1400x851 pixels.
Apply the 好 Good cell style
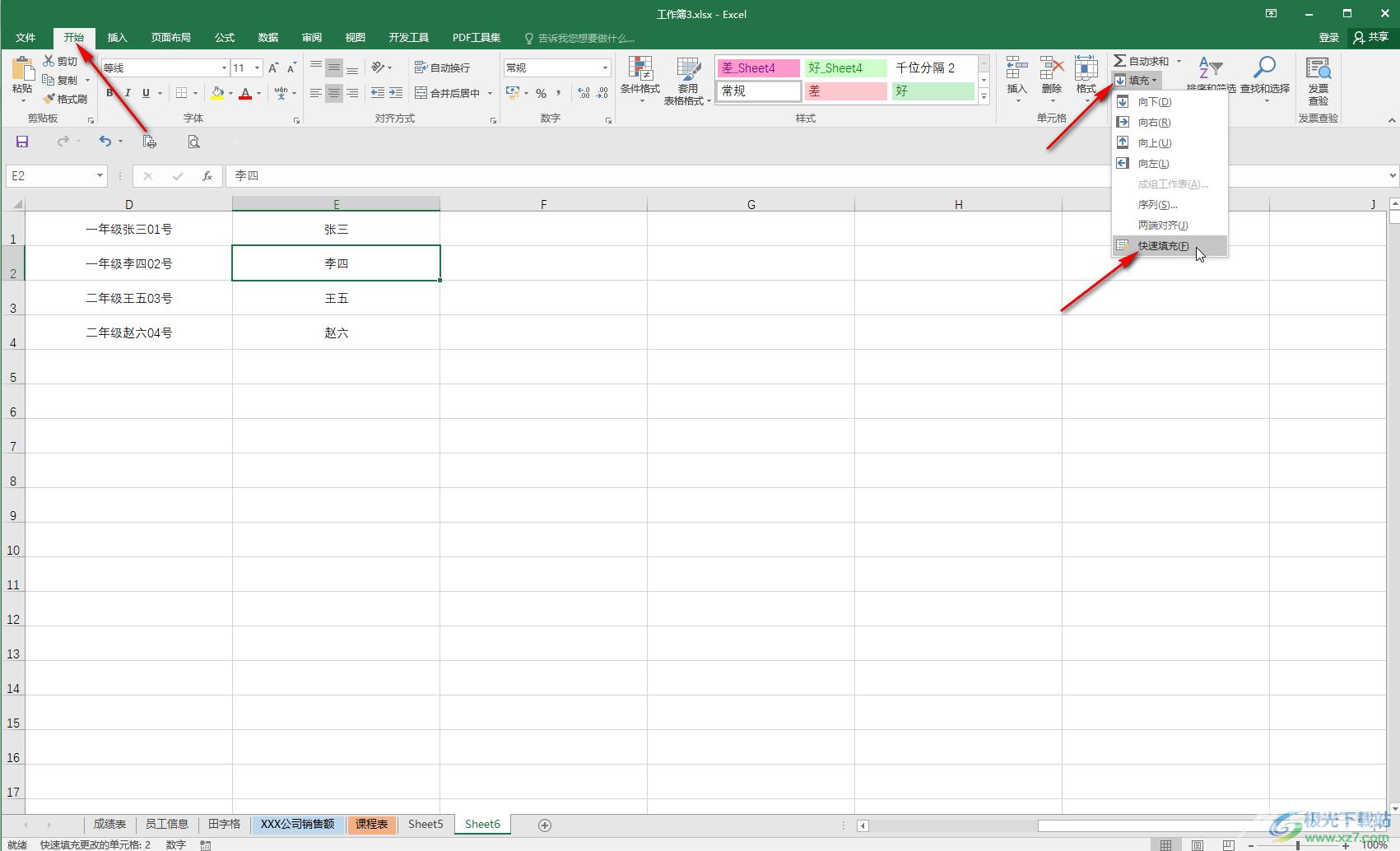933,91
